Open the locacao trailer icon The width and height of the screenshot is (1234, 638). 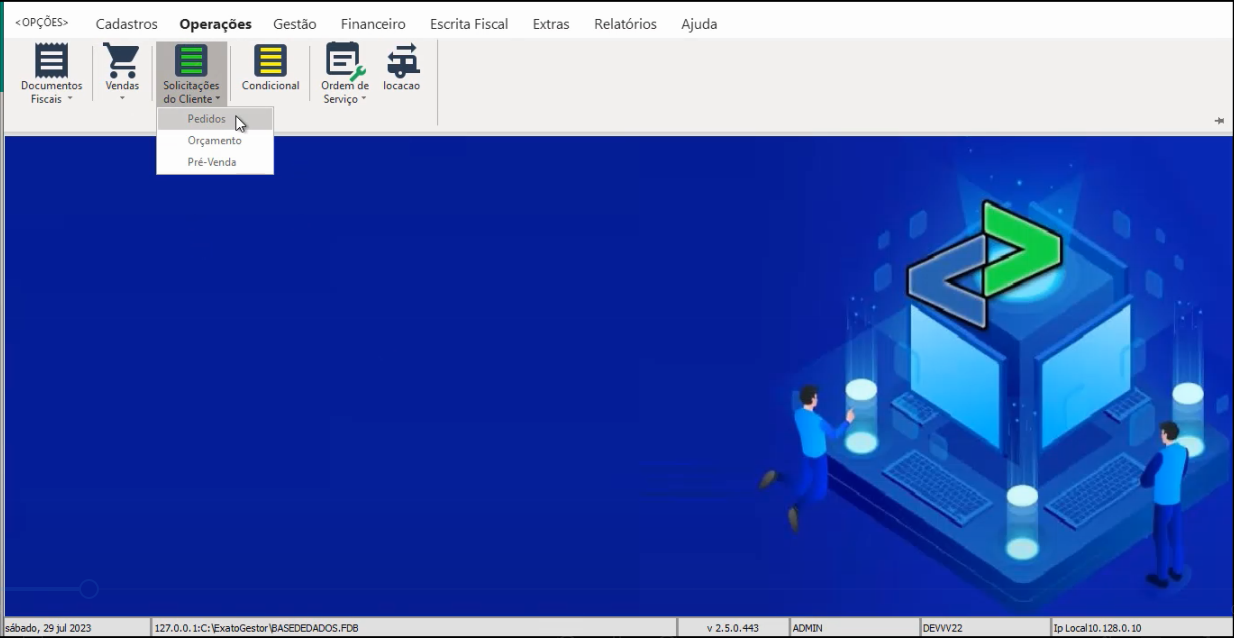click(402, 61)
